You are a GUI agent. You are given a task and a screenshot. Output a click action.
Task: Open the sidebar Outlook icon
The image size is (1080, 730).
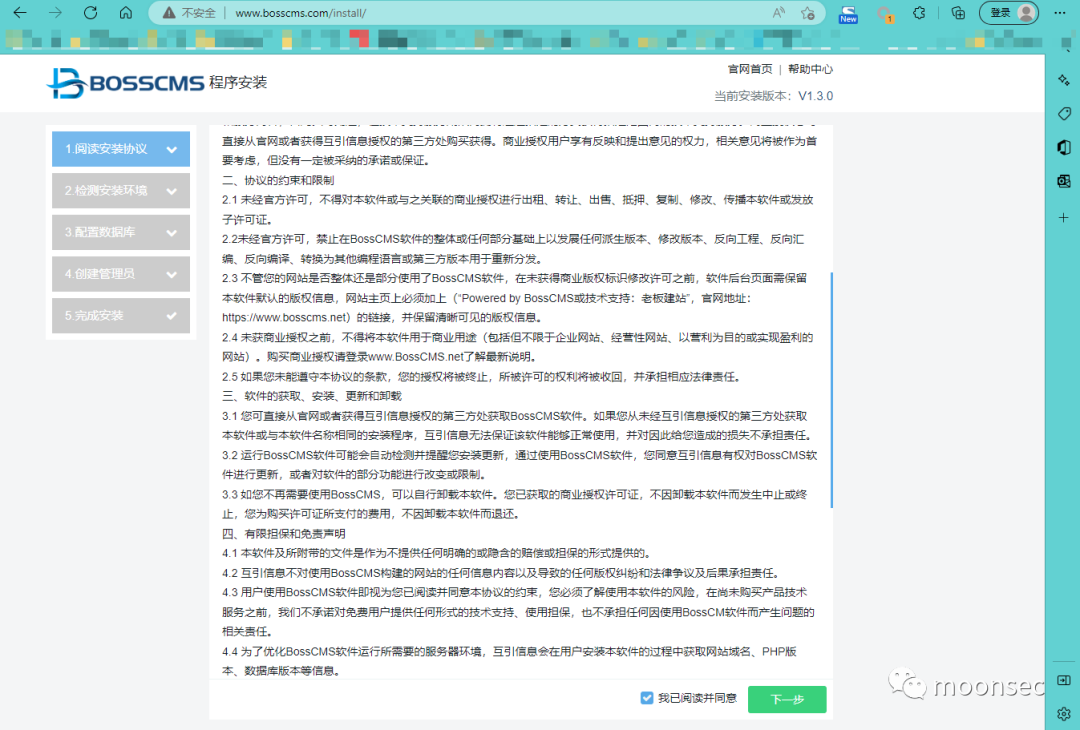[x=1063, y=181]
